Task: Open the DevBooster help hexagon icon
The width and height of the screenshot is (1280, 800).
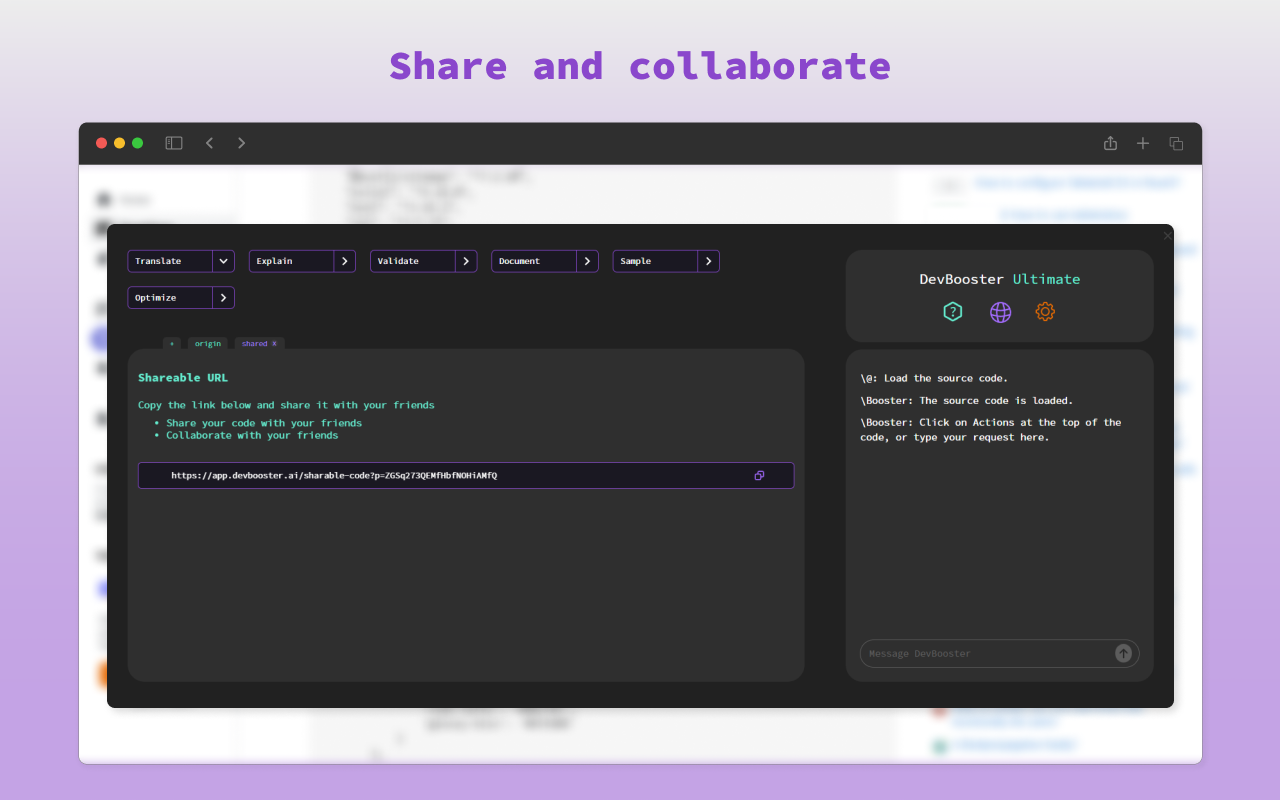Action: click(x=953, y=312)
